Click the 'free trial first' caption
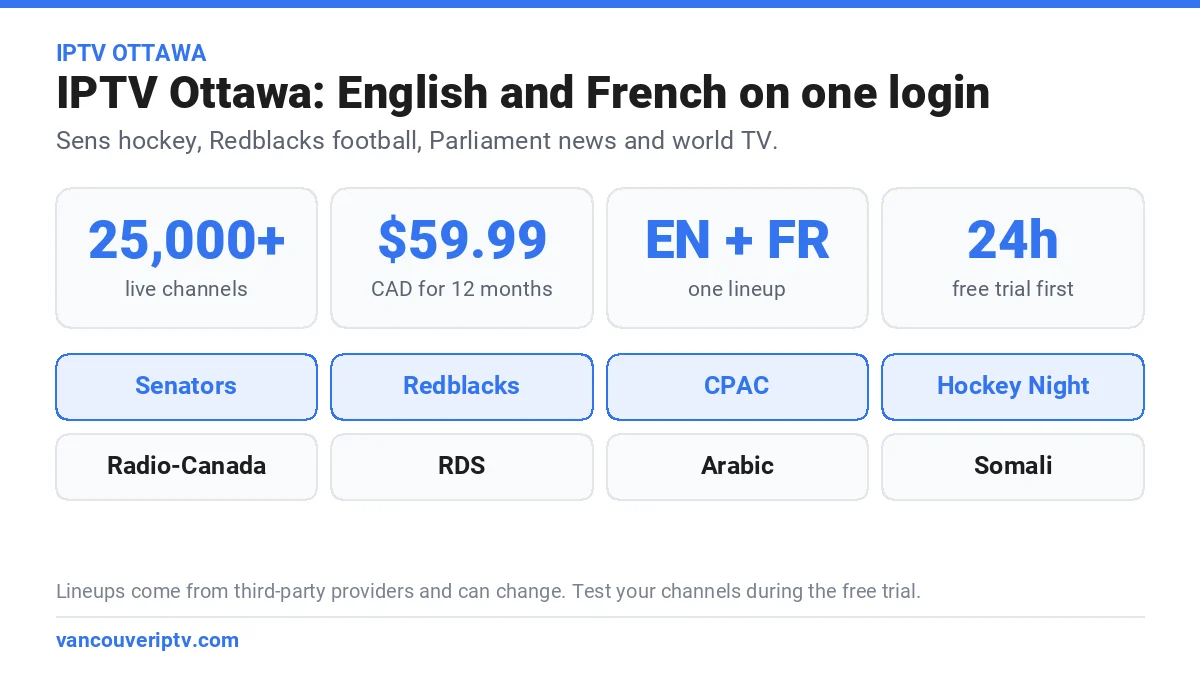Screen dimensions: 1200x675 click(1013, 289)
